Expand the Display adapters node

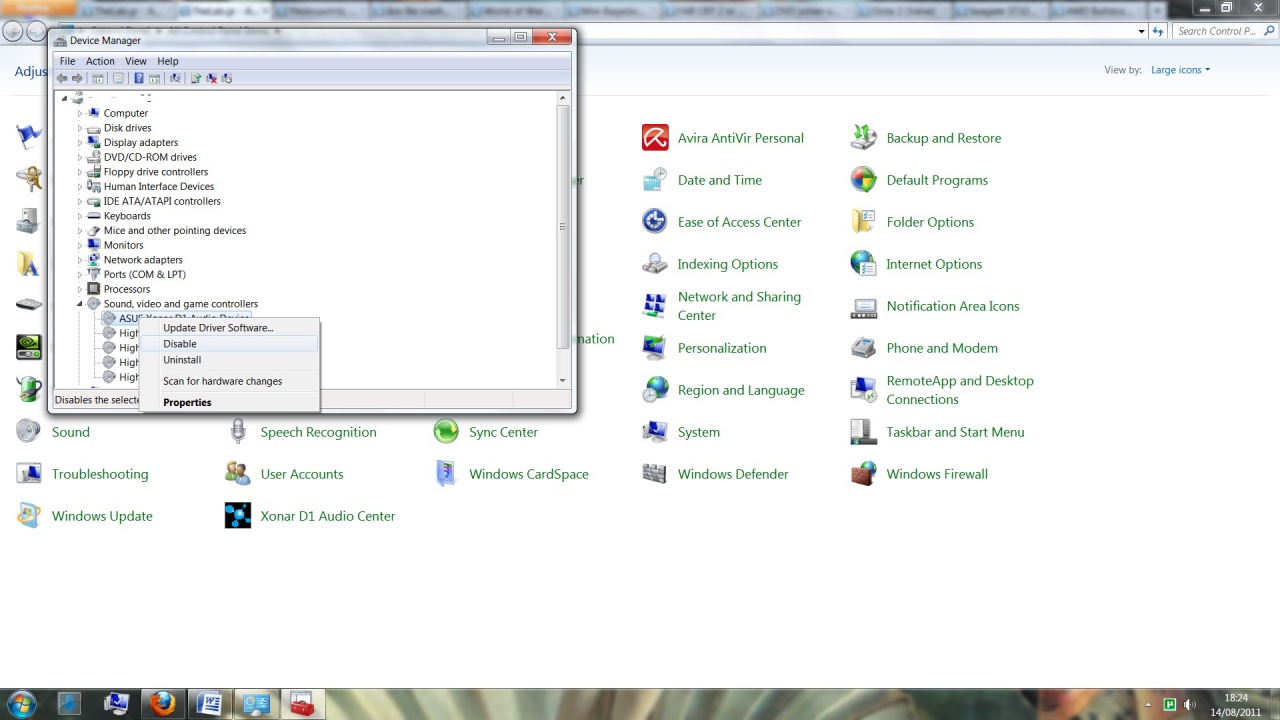[x=80, y=143]
